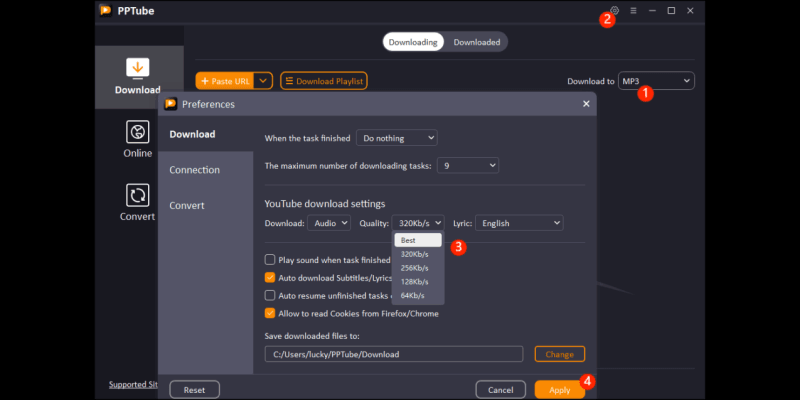
Task: Expand the Lyric language English dropdown
Action: click(x=519, y=223)
